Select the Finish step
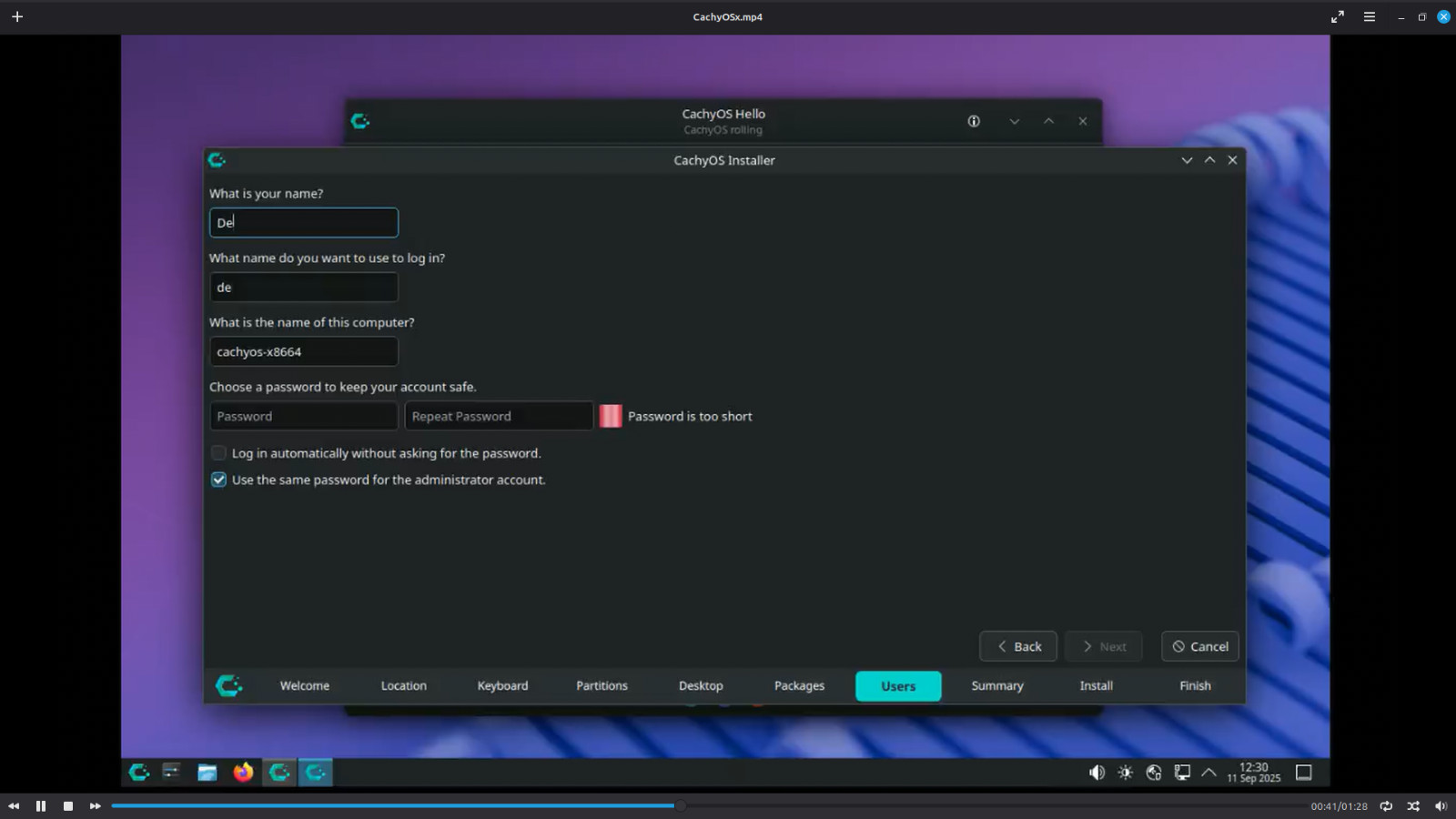 1196,686
